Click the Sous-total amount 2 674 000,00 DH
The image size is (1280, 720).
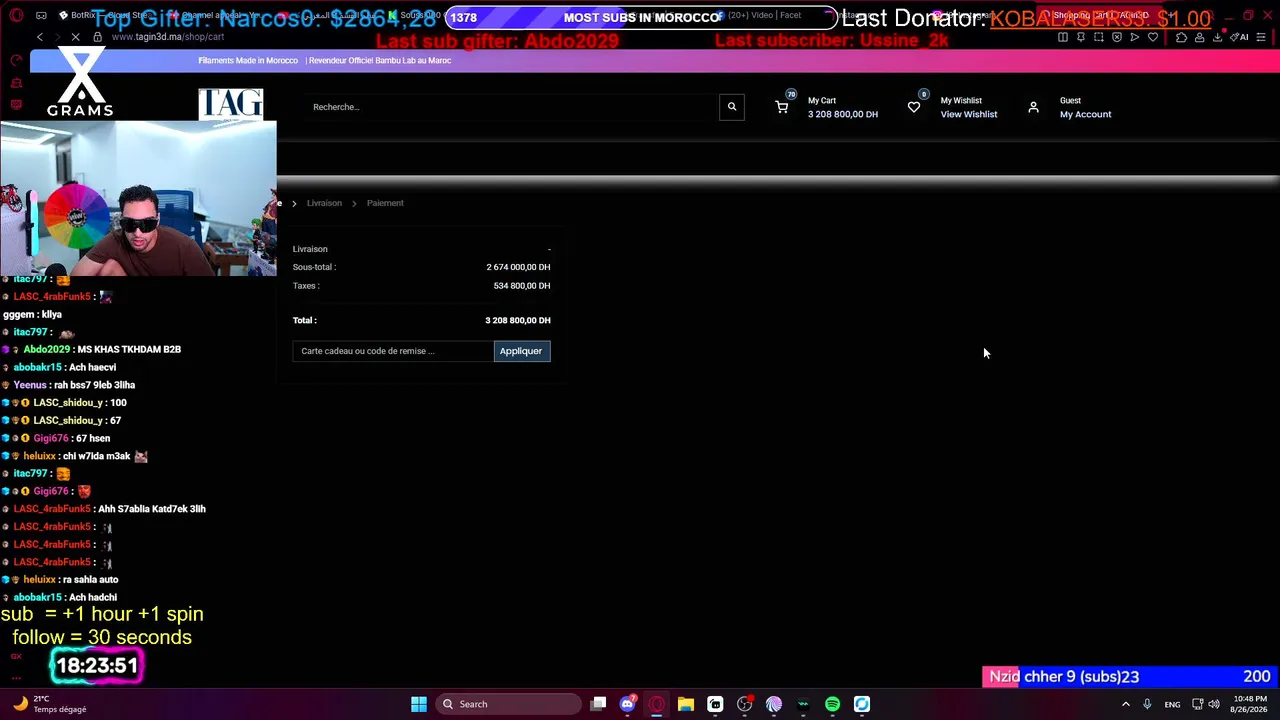[x=518, y=267]
